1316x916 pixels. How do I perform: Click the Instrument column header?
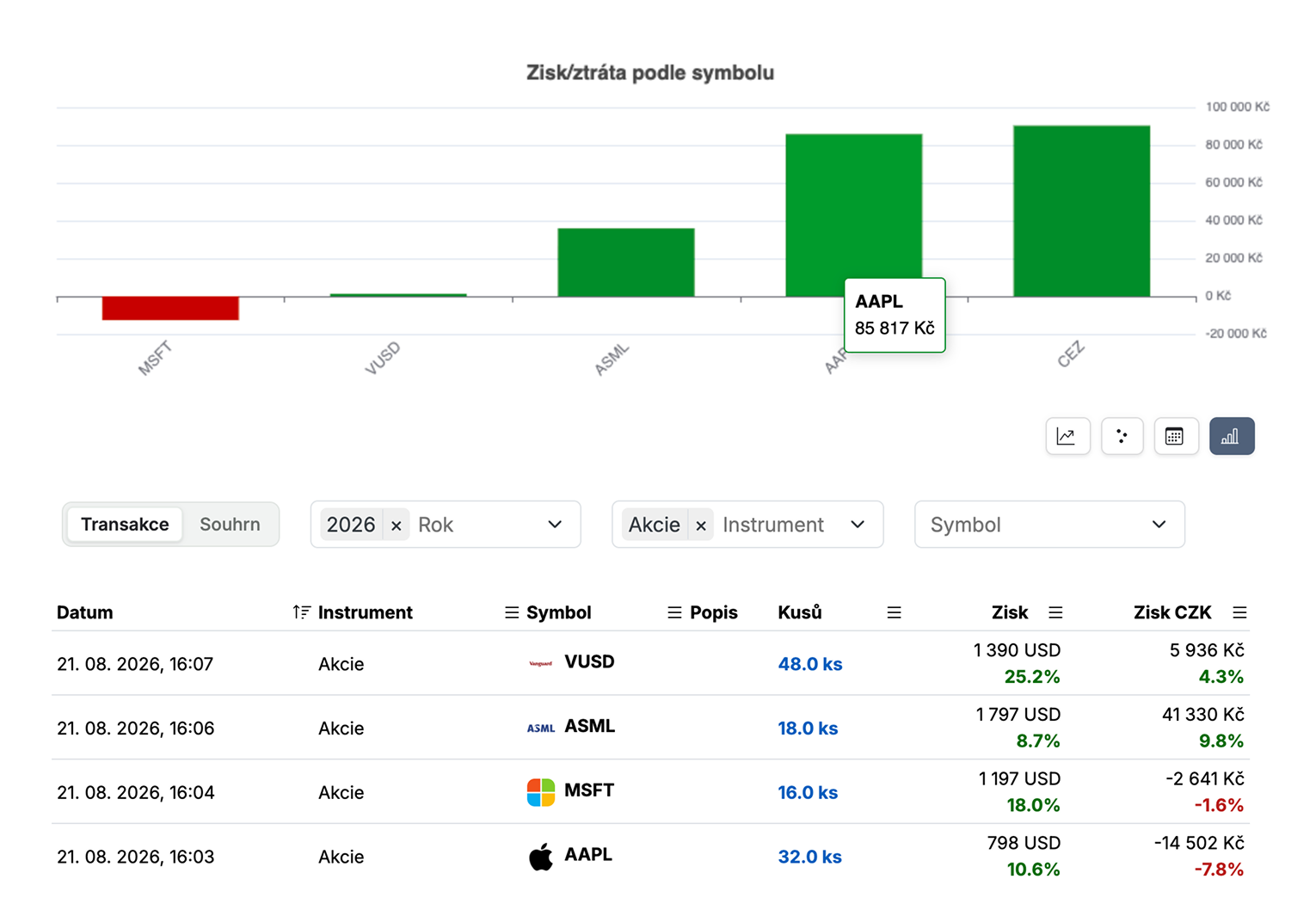(x=366, y=612)
